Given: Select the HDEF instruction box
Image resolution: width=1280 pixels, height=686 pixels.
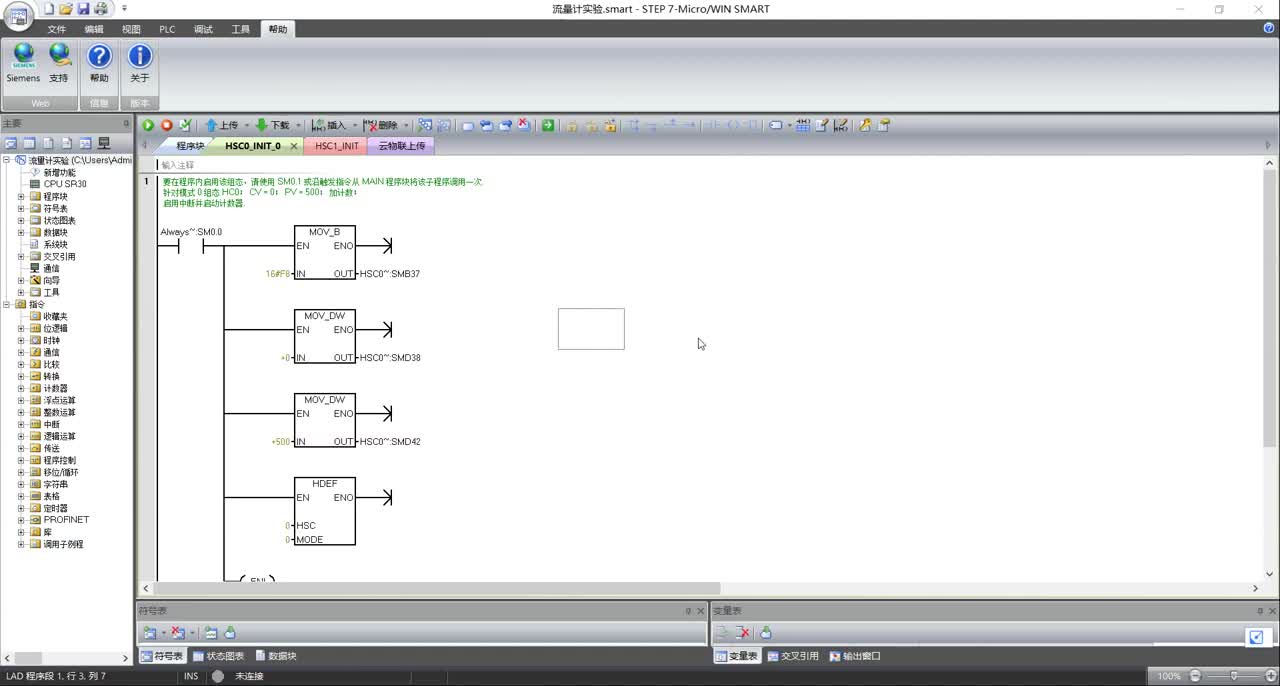Looking at the screenshot, I should 325,511.
